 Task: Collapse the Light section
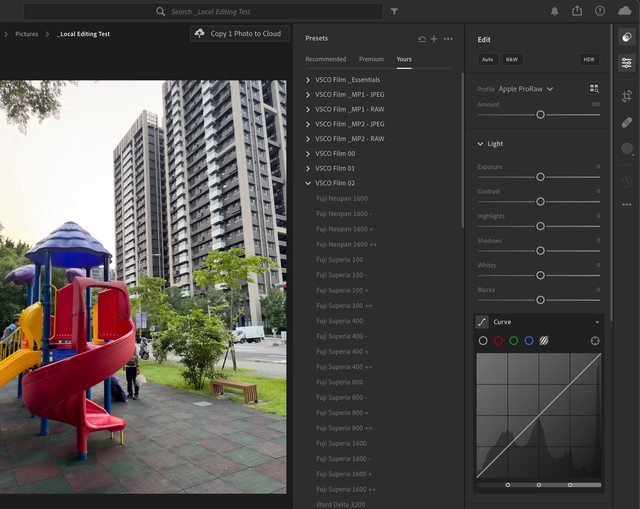[480, 144]
